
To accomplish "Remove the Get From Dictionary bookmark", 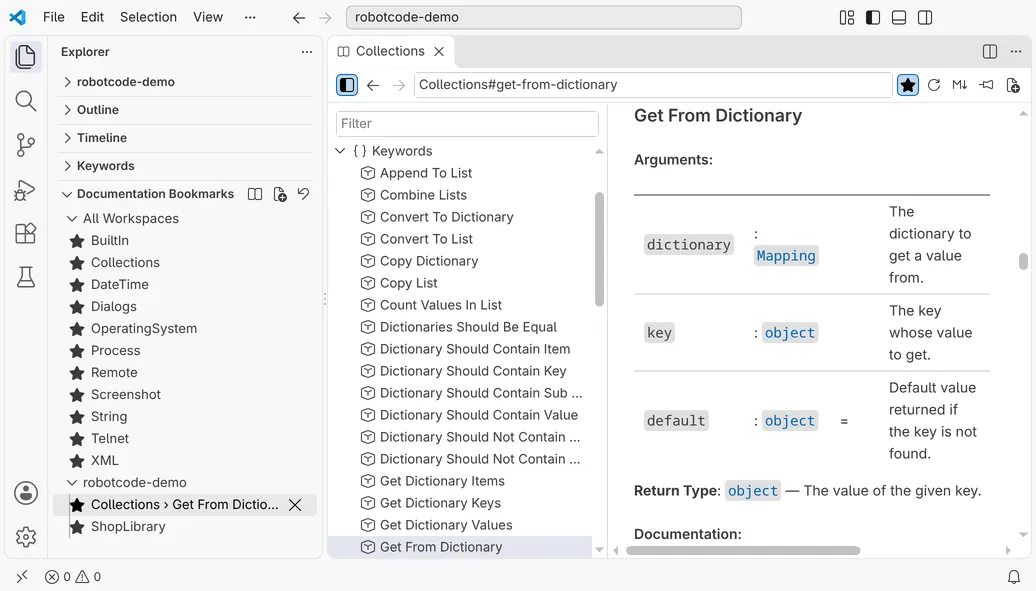I will pos(295,505).
